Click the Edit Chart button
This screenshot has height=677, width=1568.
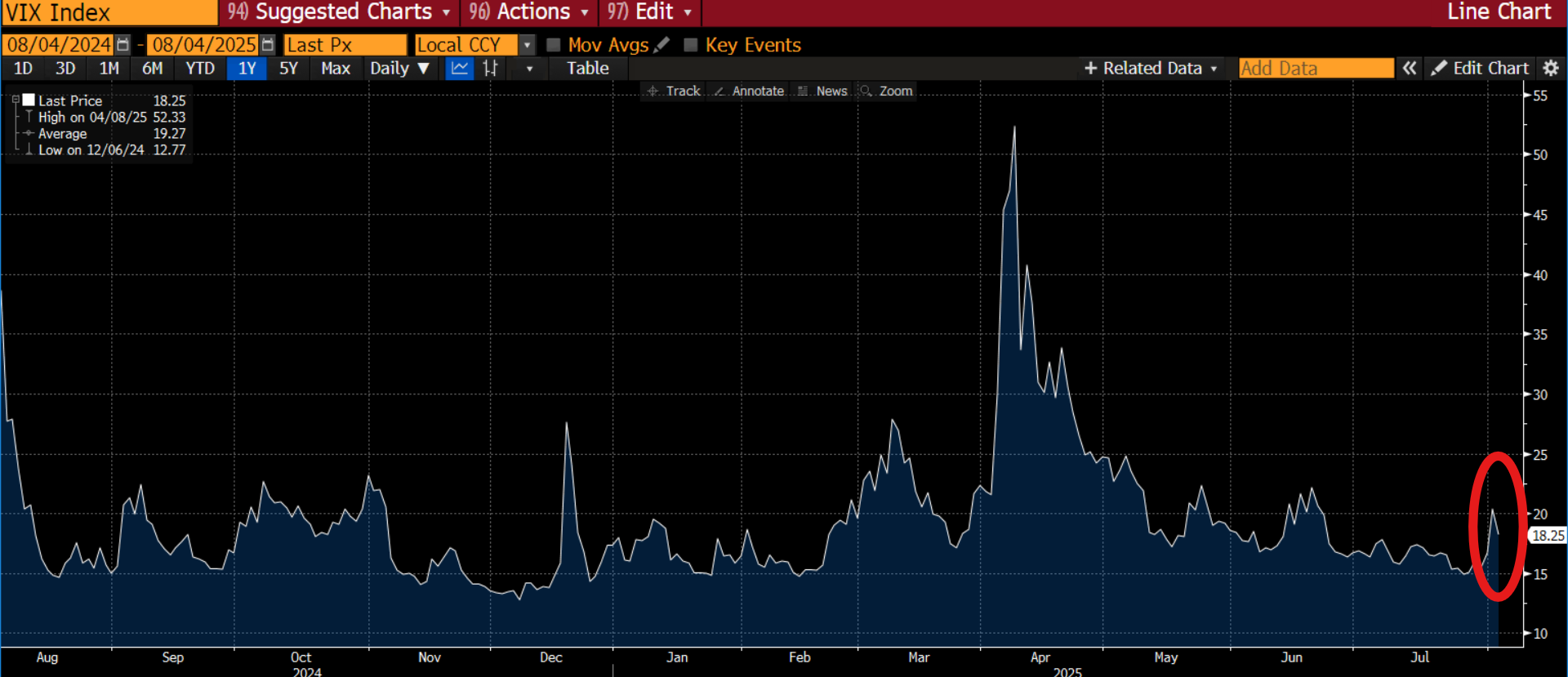tap(1480, 69)
